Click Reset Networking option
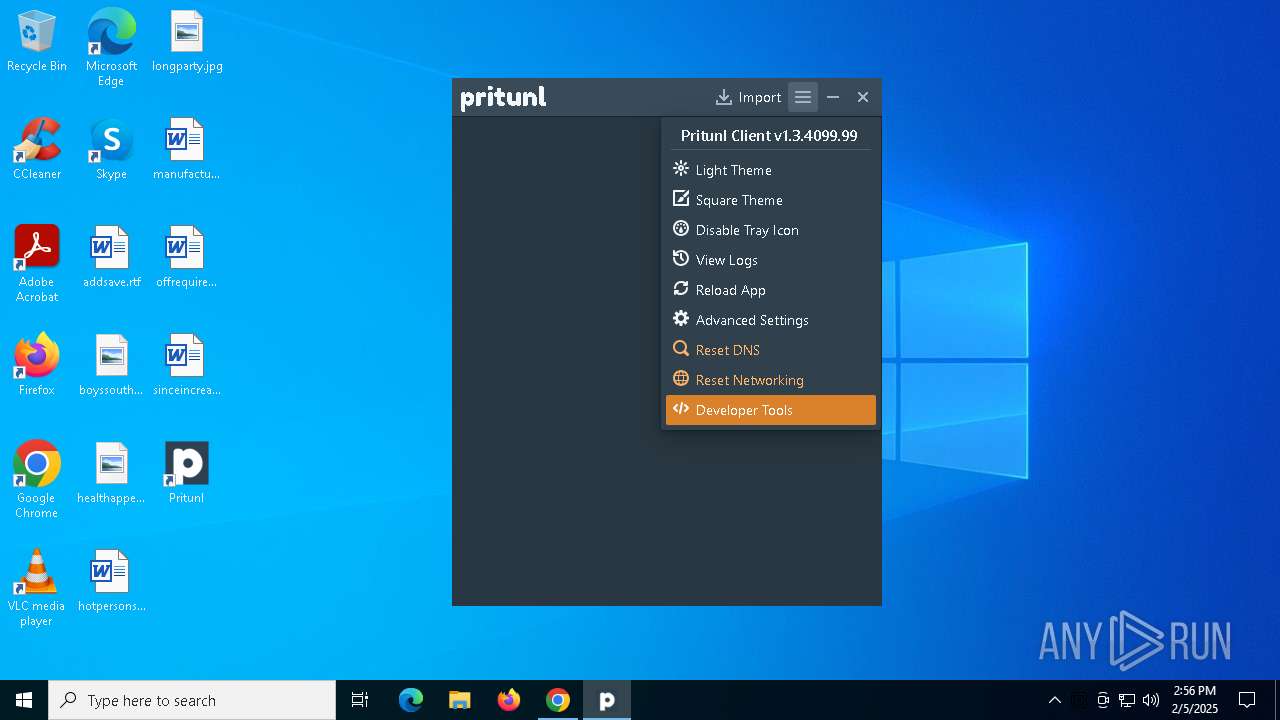The image size is (1280, 720). (x=771, y=380)
